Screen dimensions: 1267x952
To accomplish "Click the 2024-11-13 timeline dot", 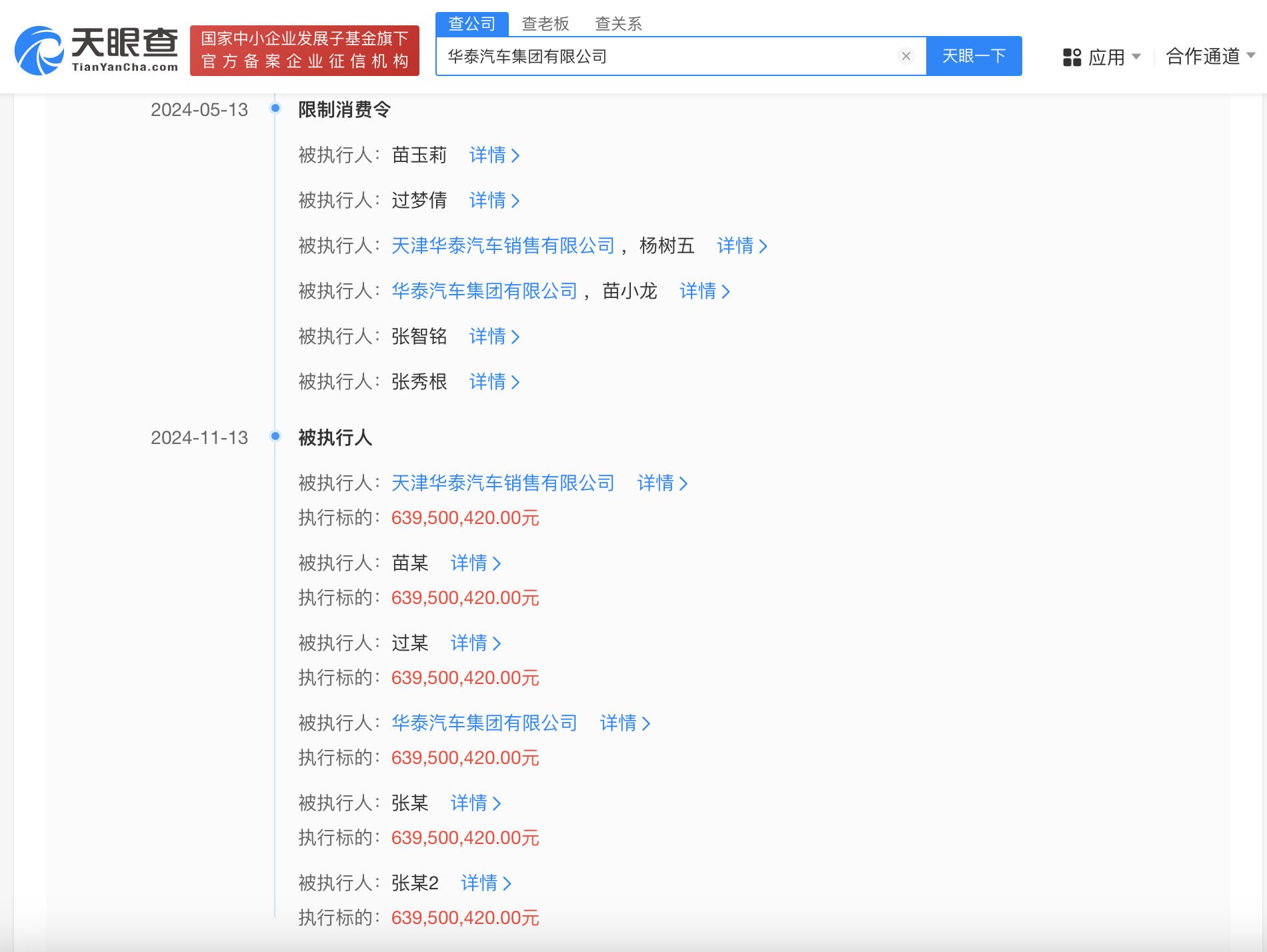I will pyautogui.click(x=275, y=436).
